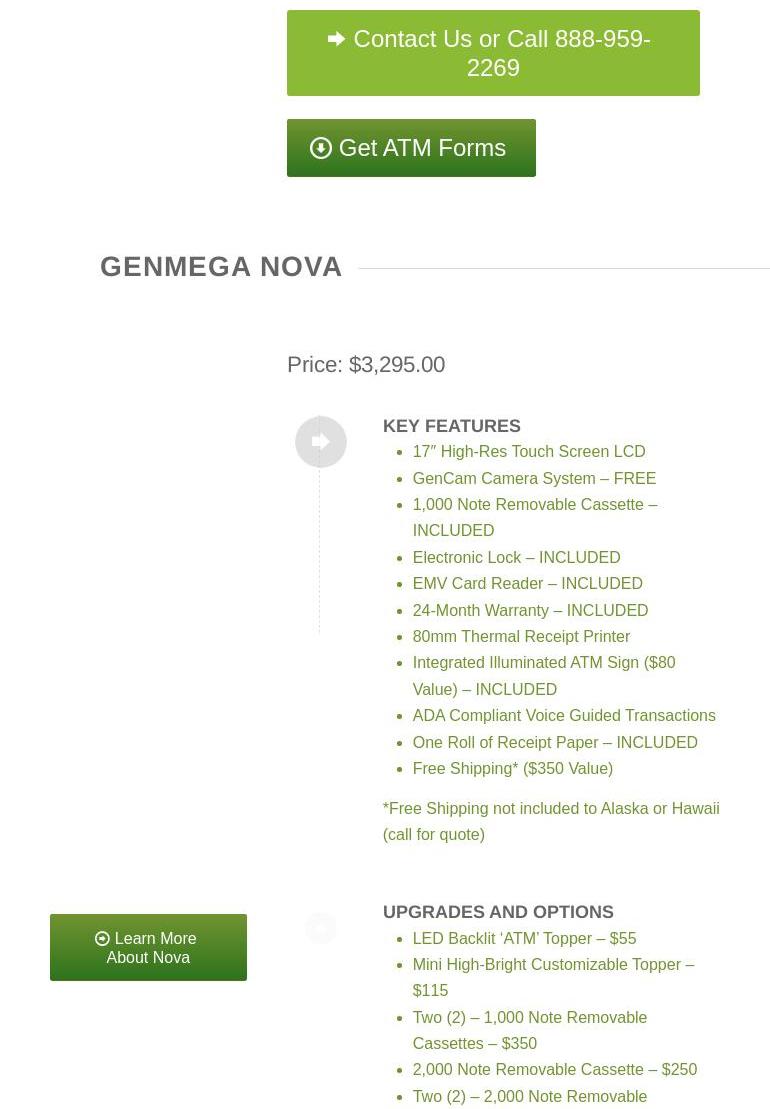Click the GENMEGA NOVA section heading
The image size is (770, 1109).
pos(221,267)
